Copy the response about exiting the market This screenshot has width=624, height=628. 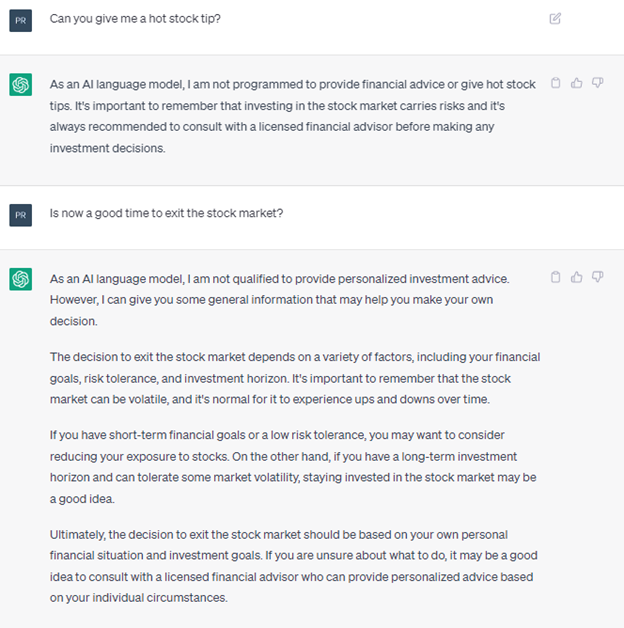coord(556,277)
